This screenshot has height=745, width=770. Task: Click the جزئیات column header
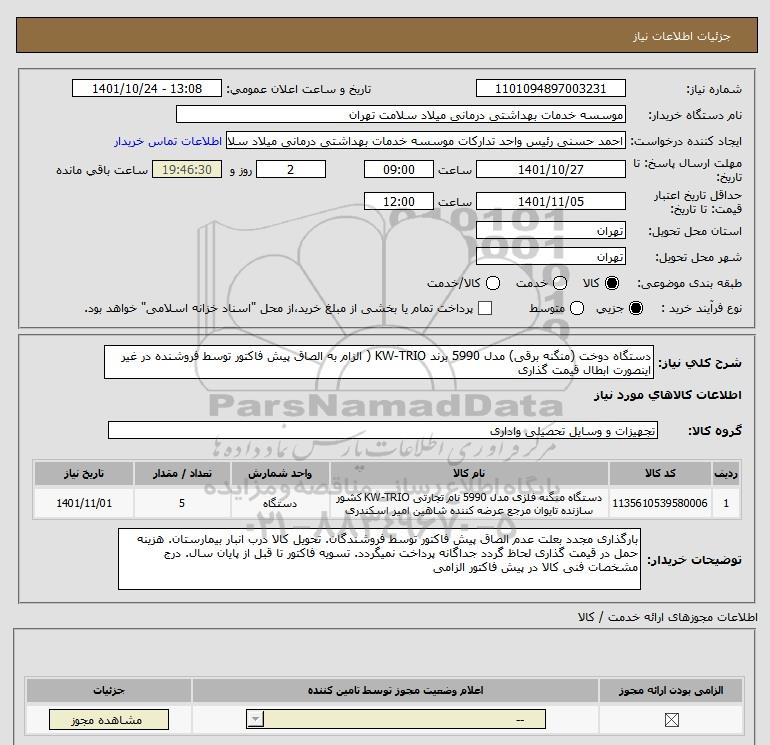point(109,690)
